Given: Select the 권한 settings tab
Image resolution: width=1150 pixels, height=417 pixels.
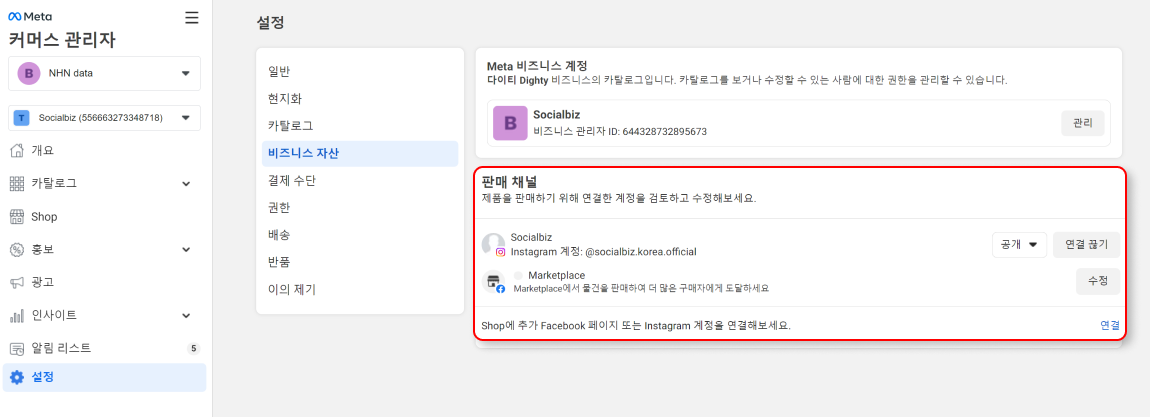Looking at the screenshot, I should click(359, 208).
